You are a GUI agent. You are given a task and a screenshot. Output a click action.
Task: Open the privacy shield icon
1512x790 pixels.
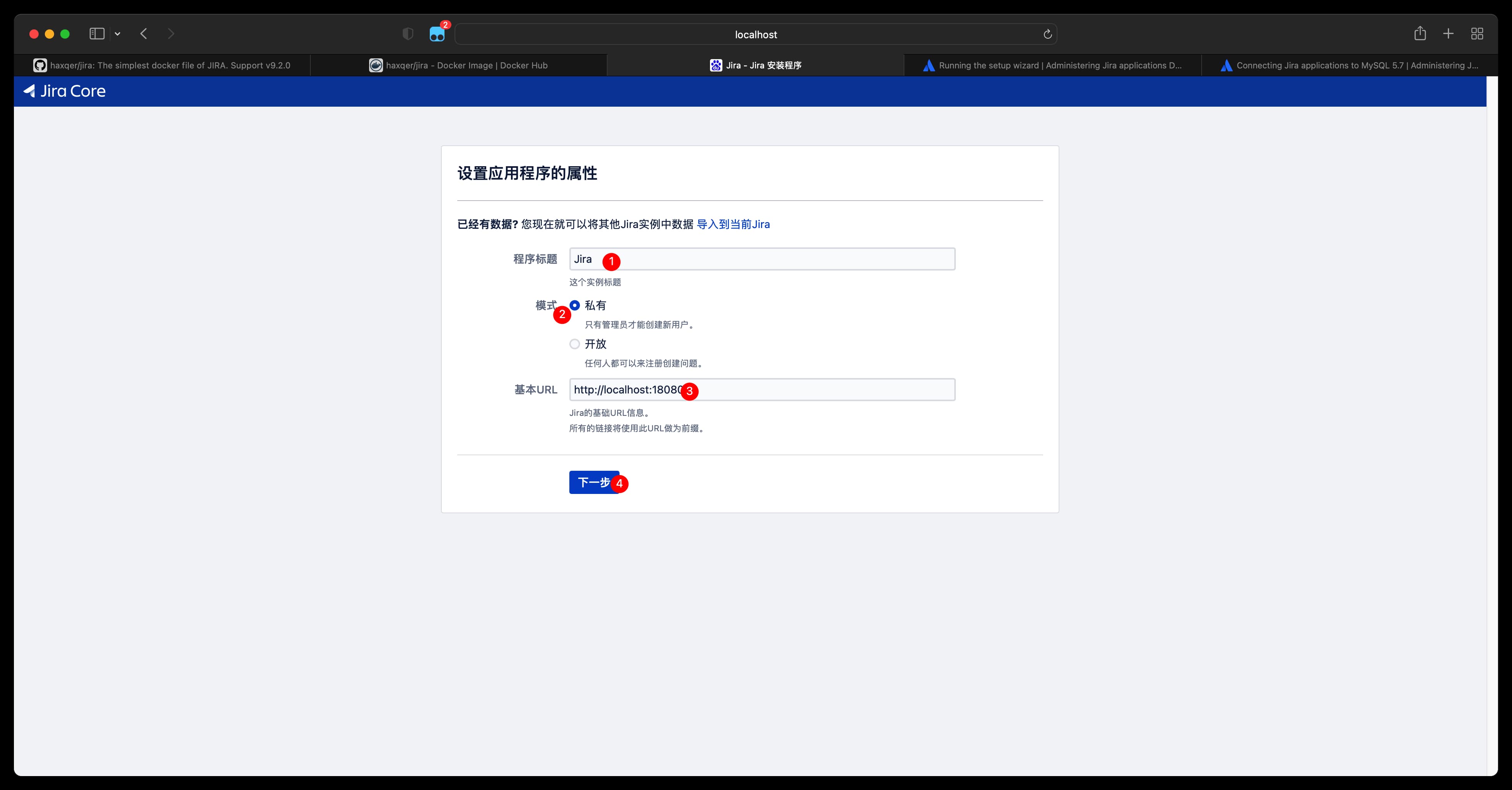pyautogui.click(x=408, y=34)
